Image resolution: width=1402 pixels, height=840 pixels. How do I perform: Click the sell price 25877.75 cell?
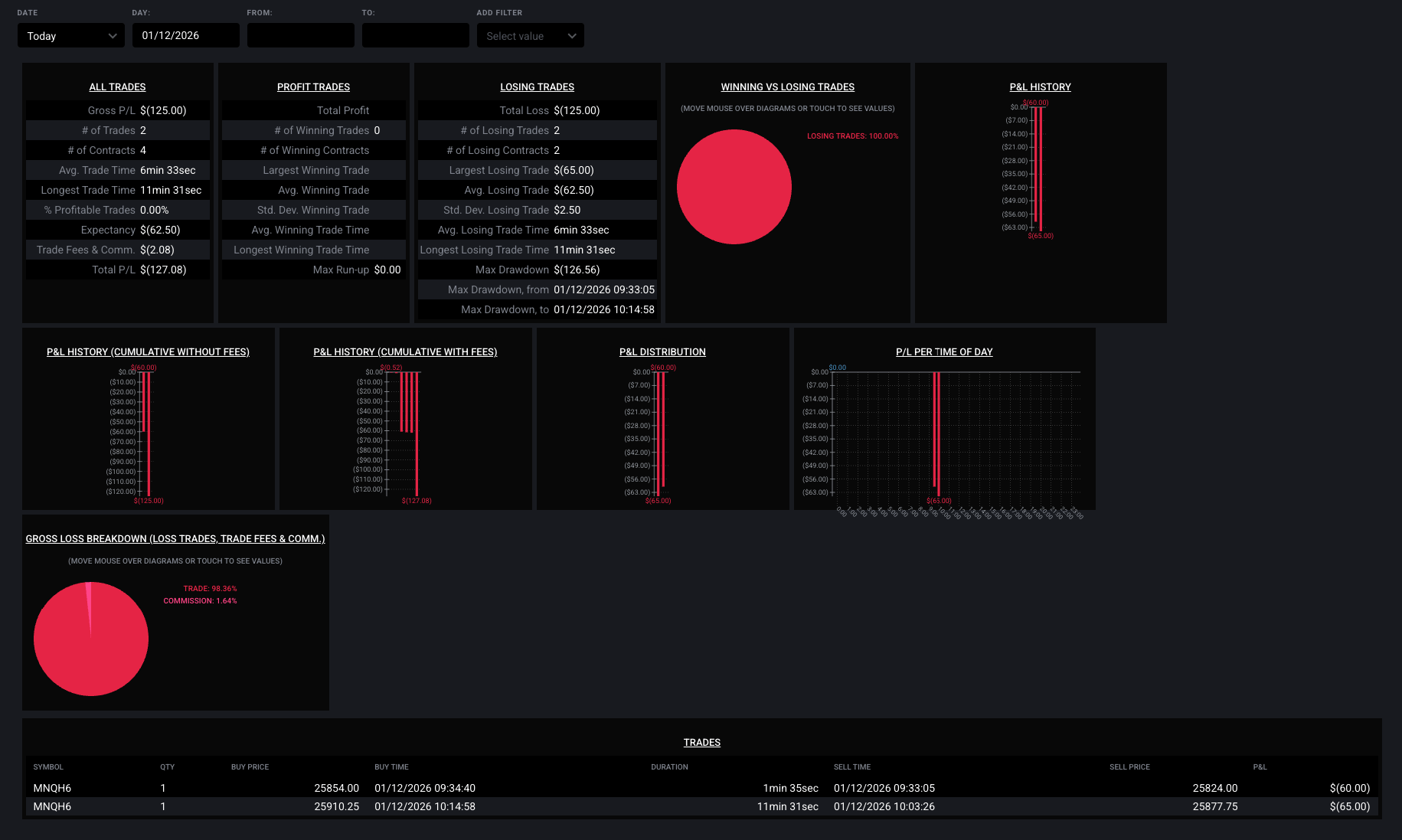pyautogui.click(x=1214, y=806)
